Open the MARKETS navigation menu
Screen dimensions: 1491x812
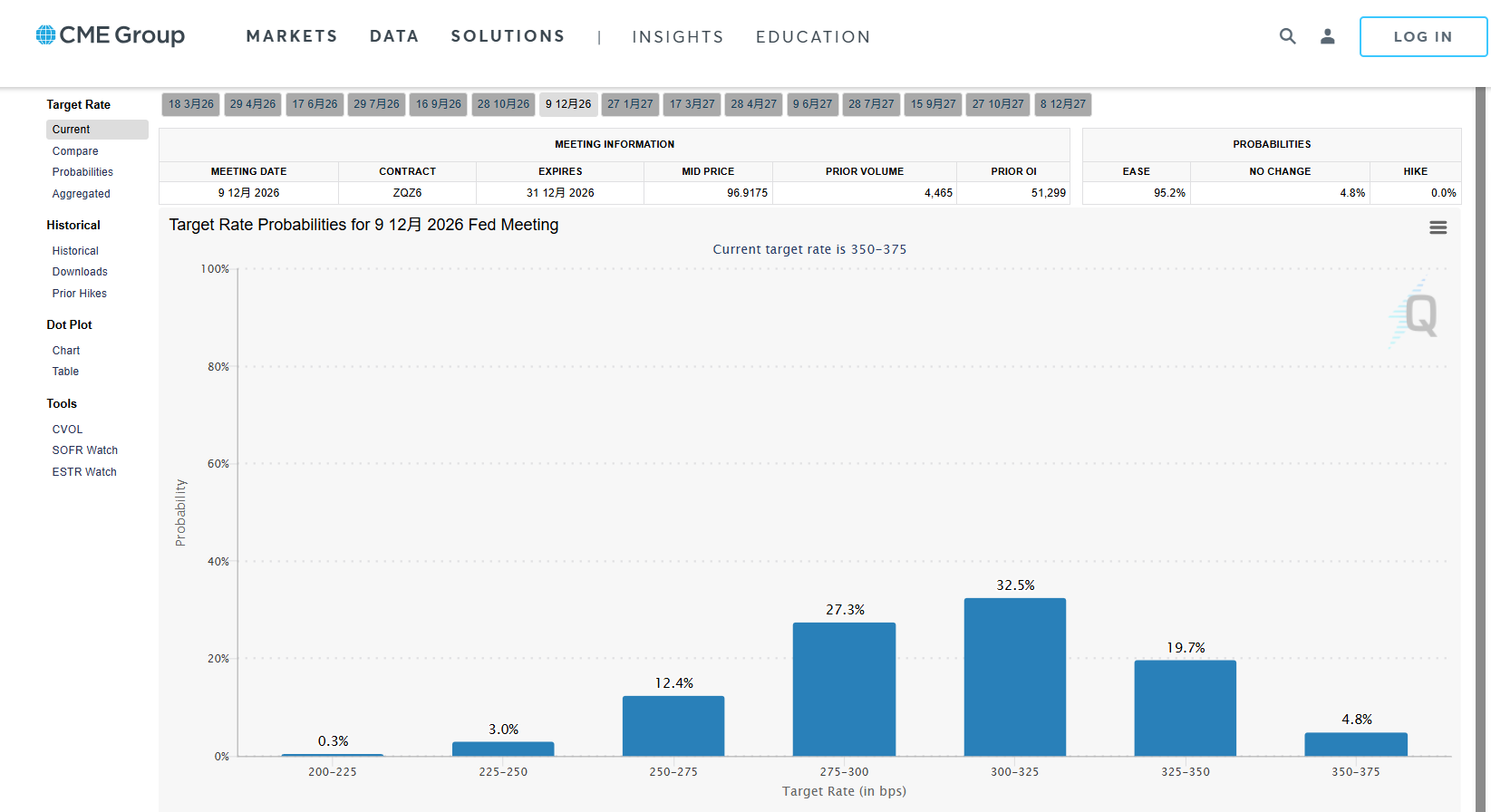292,36
